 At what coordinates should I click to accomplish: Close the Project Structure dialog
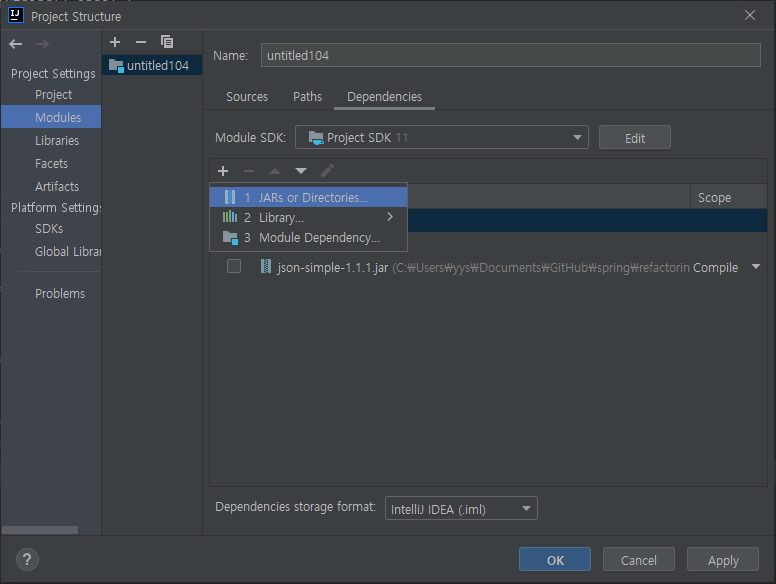[x=750, y=15]
